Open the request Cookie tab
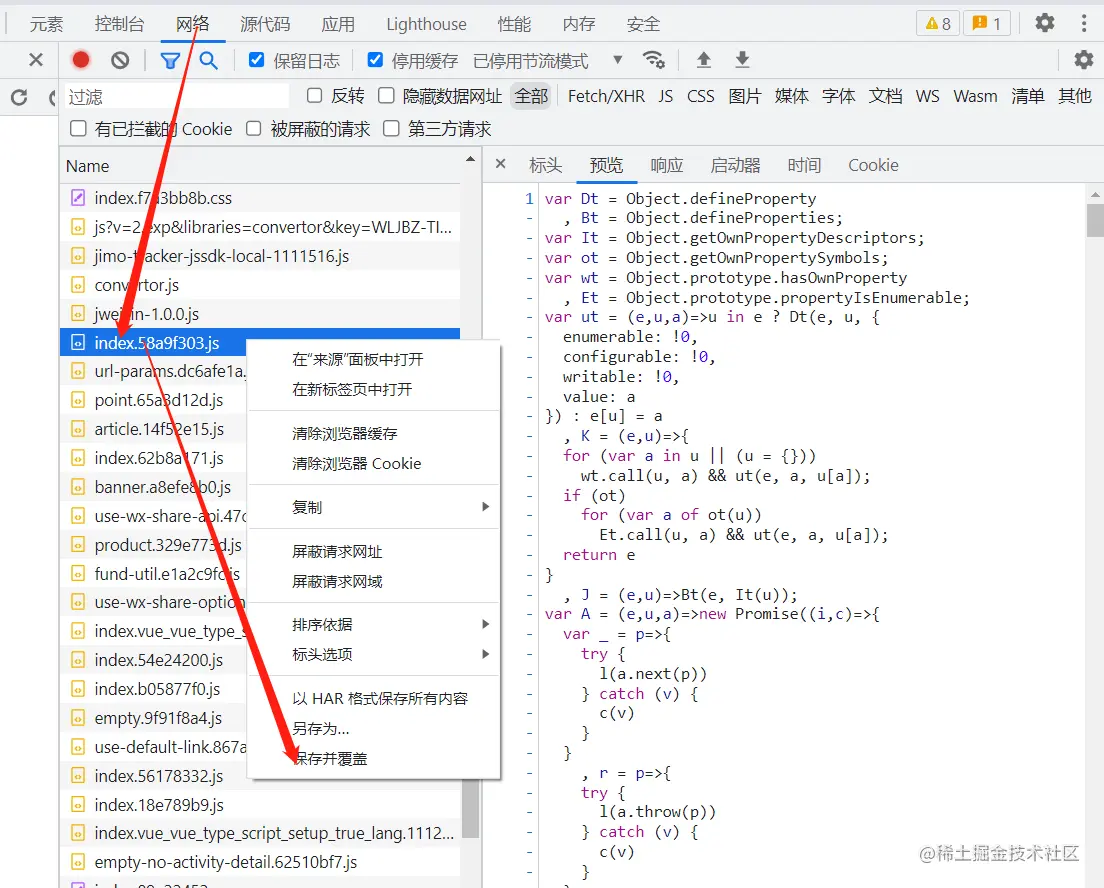Screen dimensions: 1104x888 (873, 165)
